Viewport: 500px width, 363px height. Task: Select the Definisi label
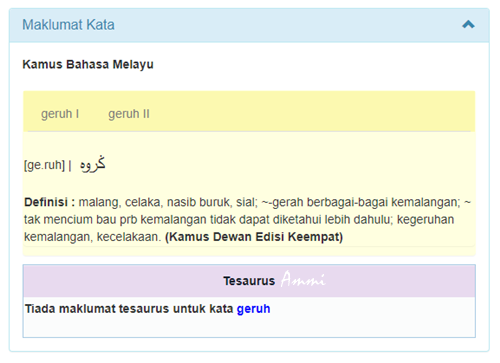click(x=49, y=202)
